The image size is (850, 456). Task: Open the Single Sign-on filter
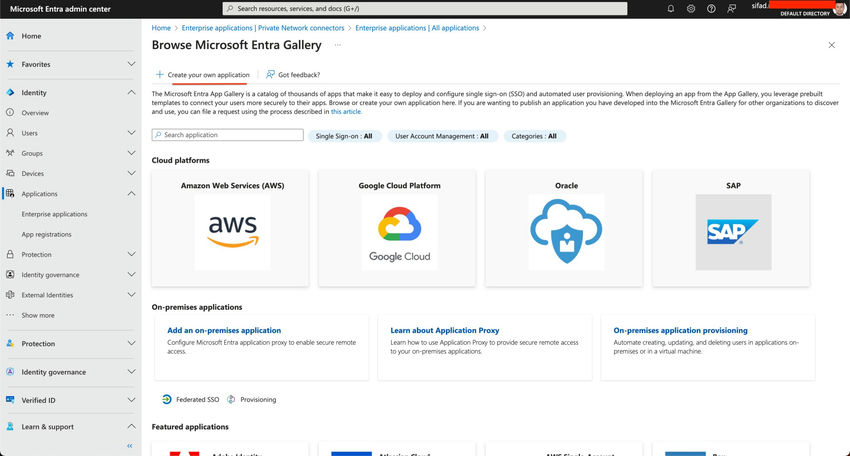[x=344, y=136]
